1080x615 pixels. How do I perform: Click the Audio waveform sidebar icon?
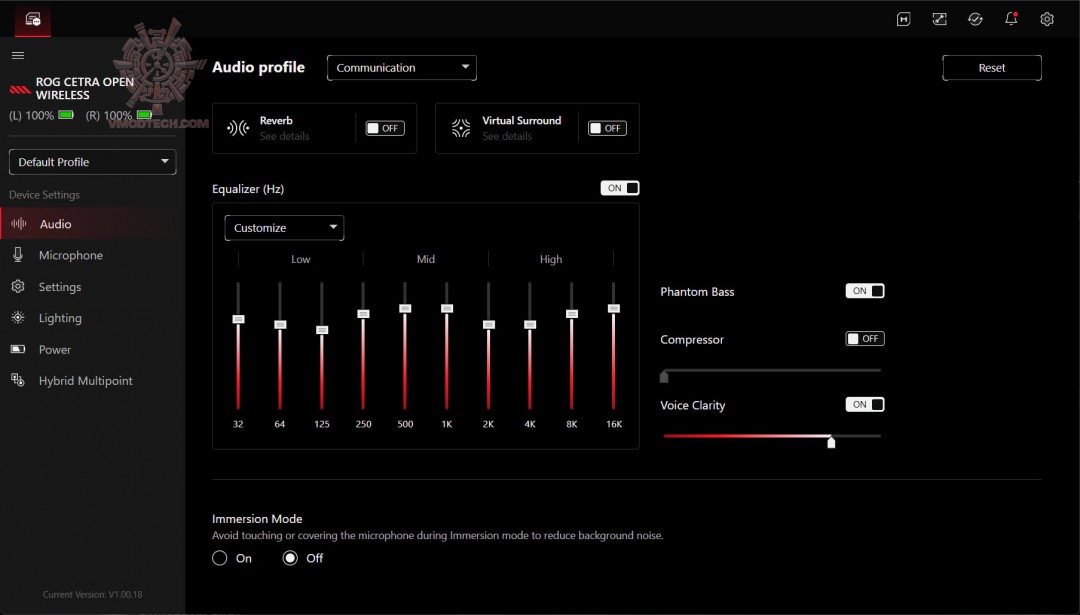coord(19,224)
